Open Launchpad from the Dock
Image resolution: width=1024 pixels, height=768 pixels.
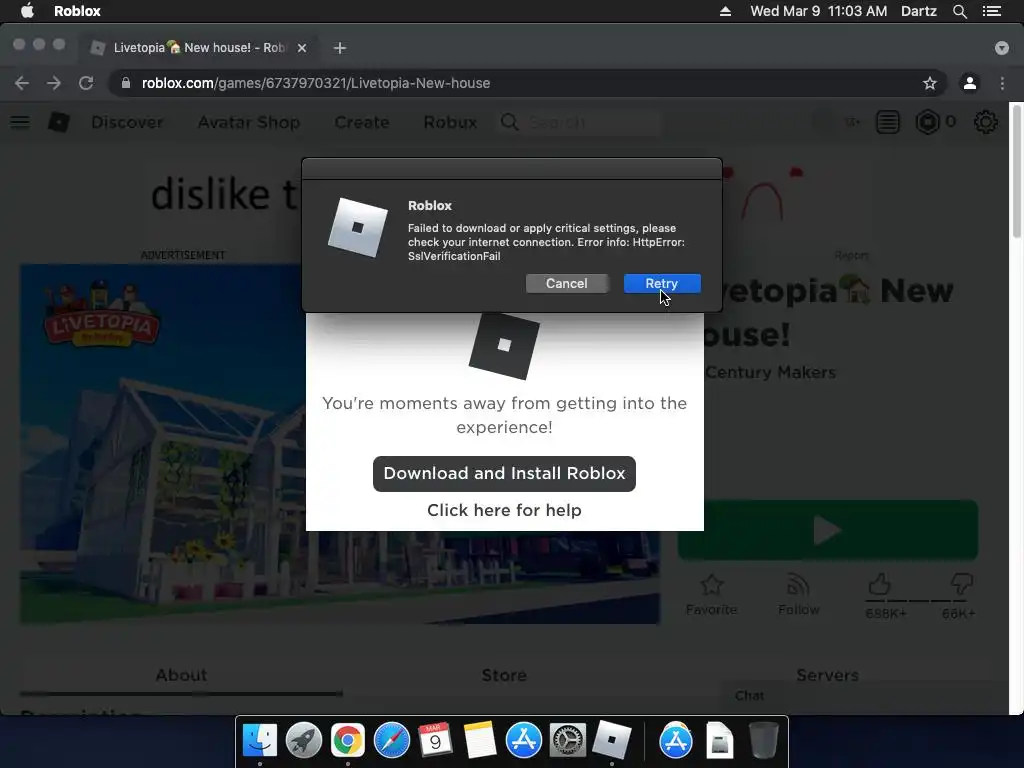point(304,741)
